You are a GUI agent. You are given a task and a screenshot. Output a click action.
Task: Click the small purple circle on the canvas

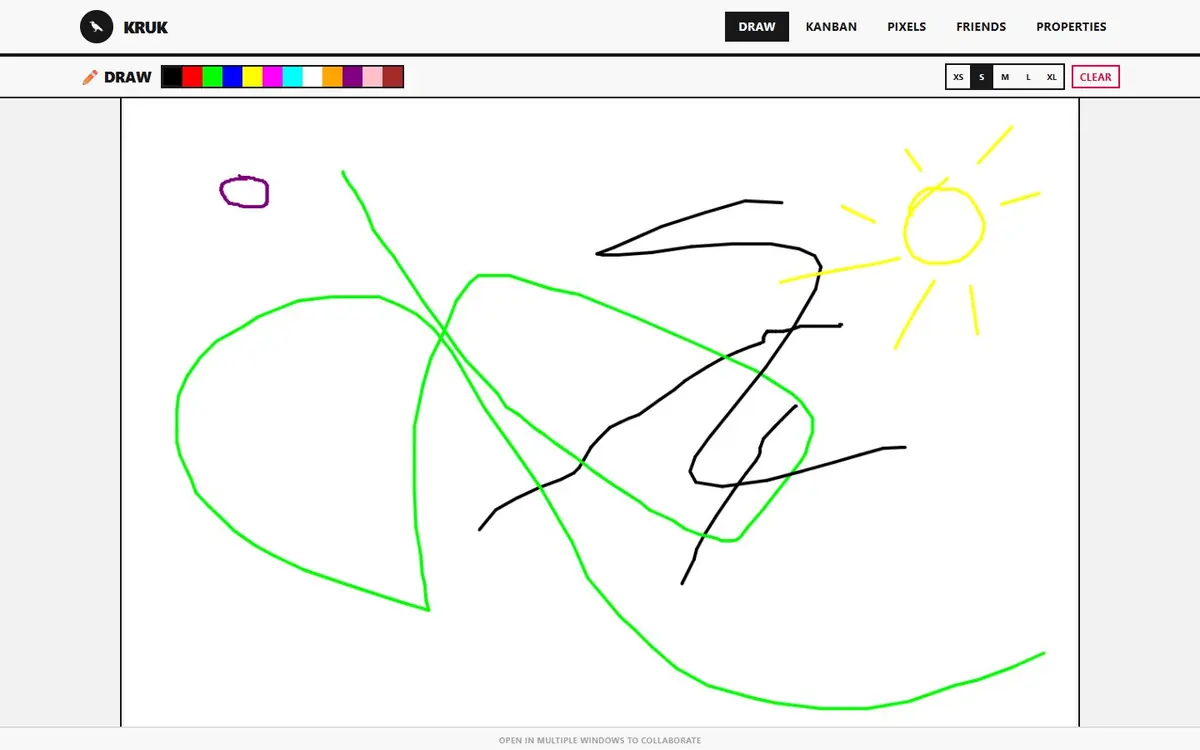(x=244, y=192)
